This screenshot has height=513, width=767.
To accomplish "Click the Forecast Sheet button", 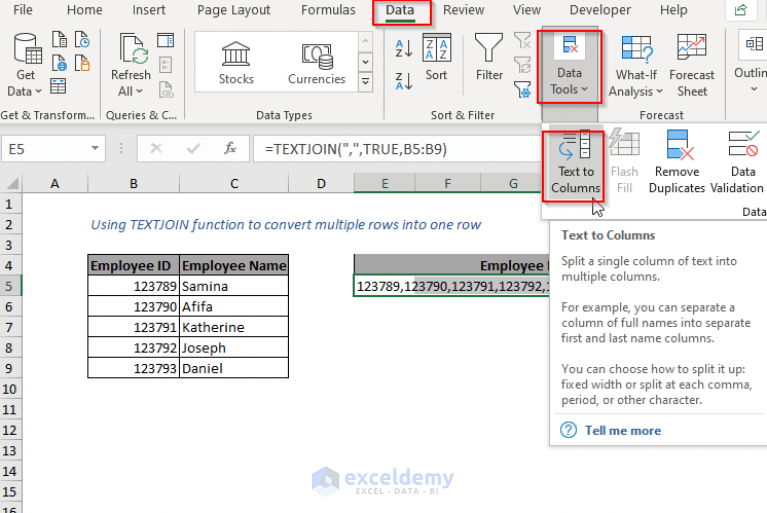I will click(692, 66).
